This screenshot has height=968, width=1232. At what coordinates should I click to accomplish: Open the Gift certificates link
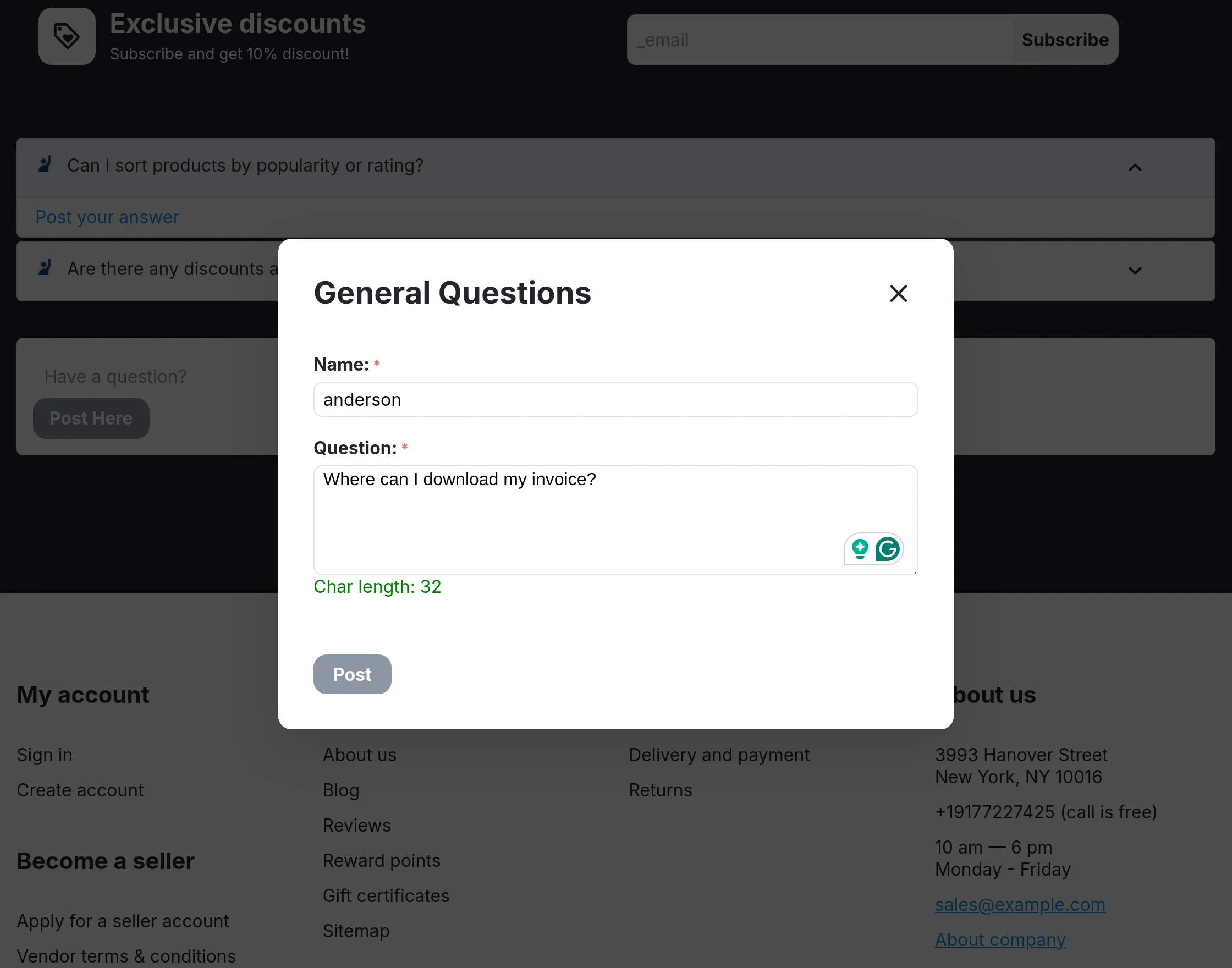[386, 895]
